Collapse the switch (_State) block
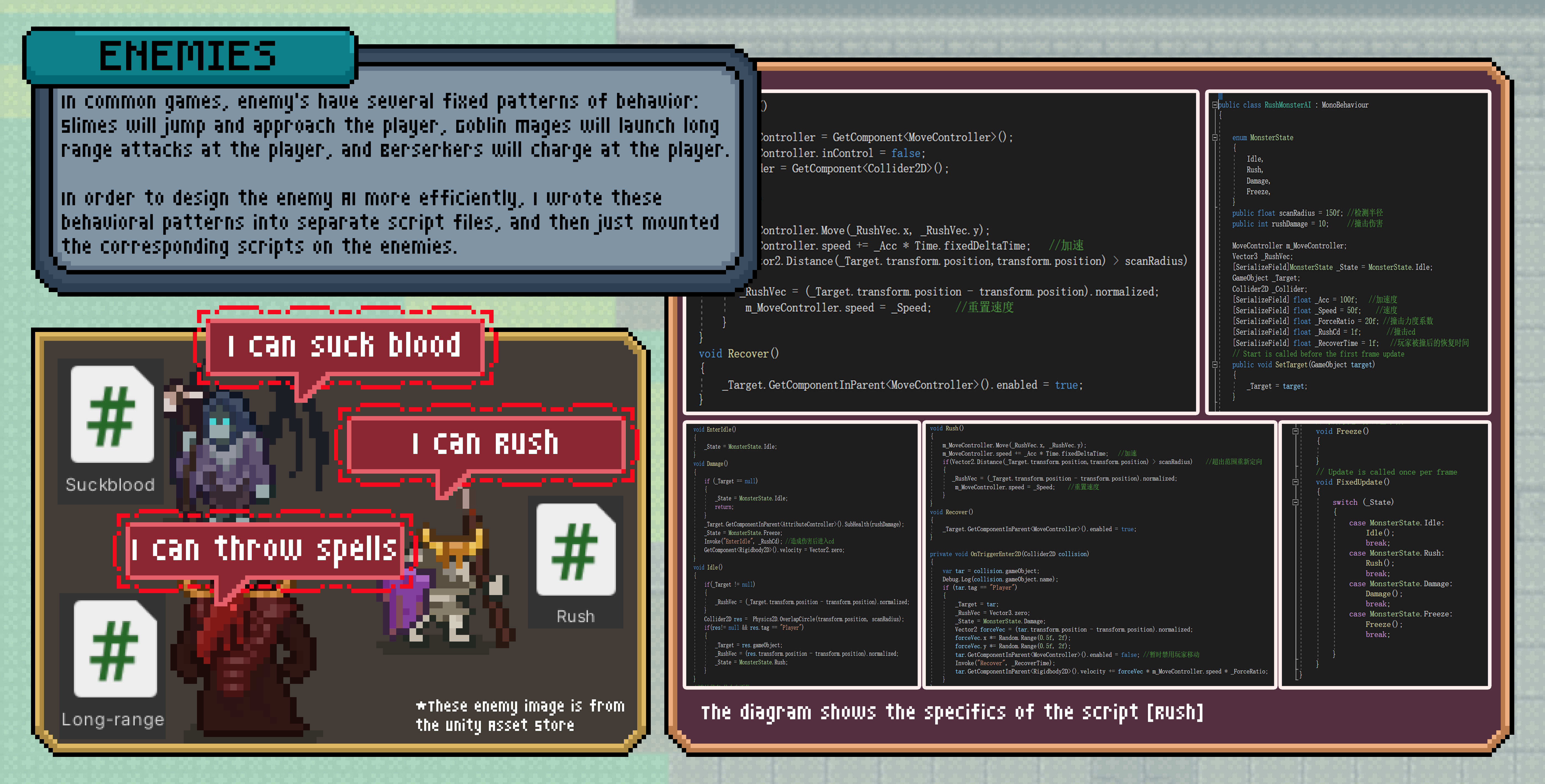Screen dimensions: 1545x784 1295,503
